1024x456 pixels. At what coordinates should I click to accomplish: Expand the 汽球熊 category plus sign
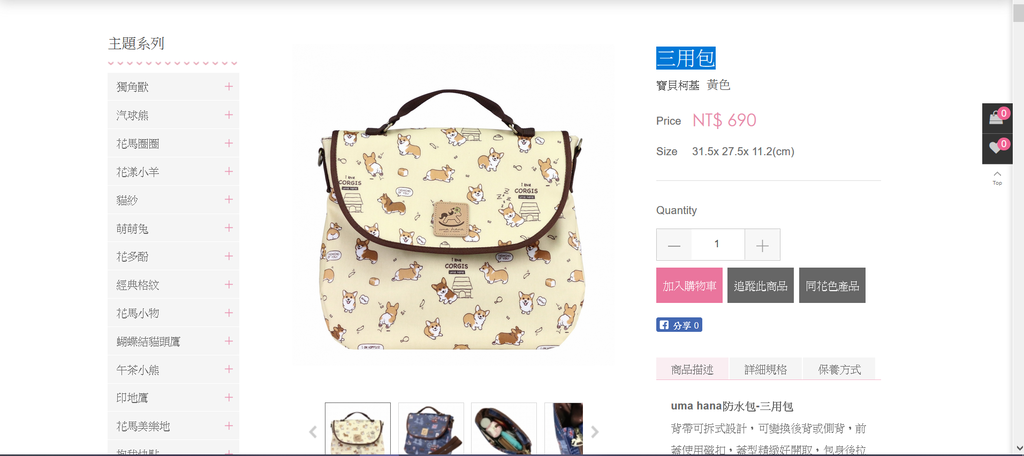coord(229,115)
